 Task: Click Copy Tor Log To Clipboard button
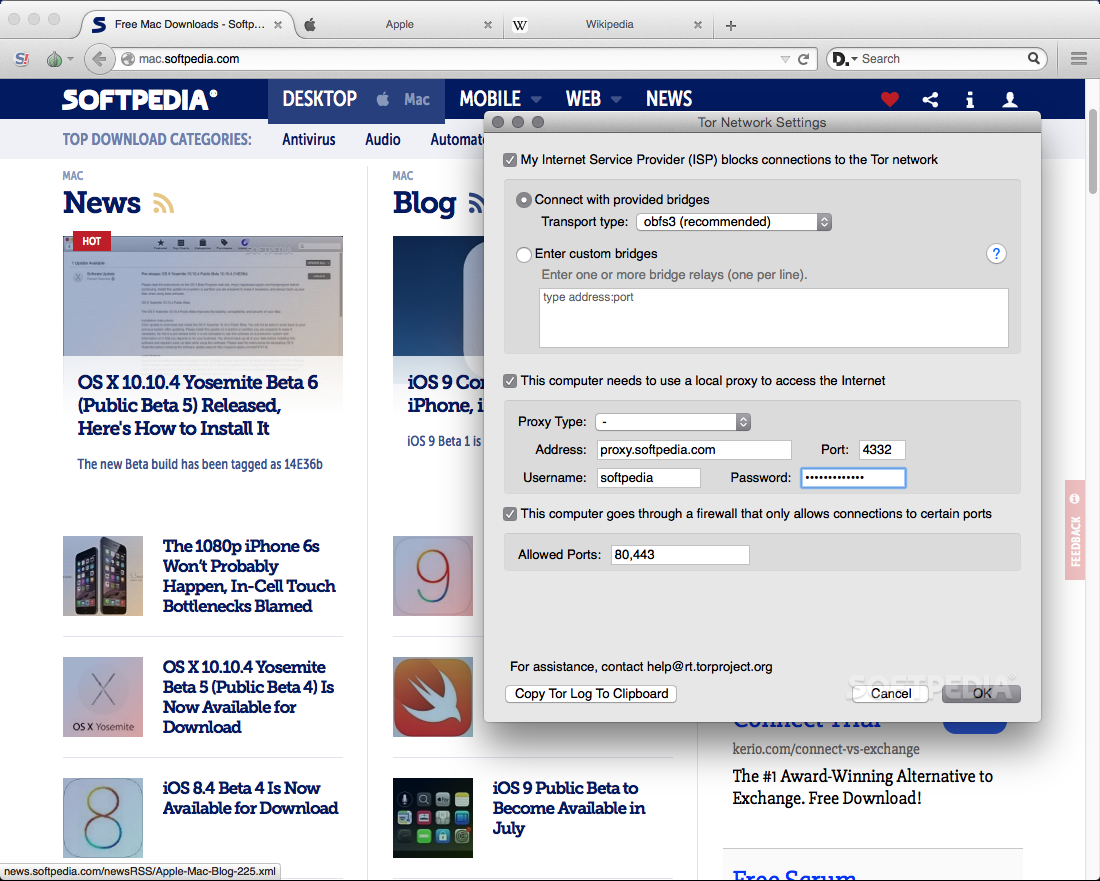tap(591, 694)
